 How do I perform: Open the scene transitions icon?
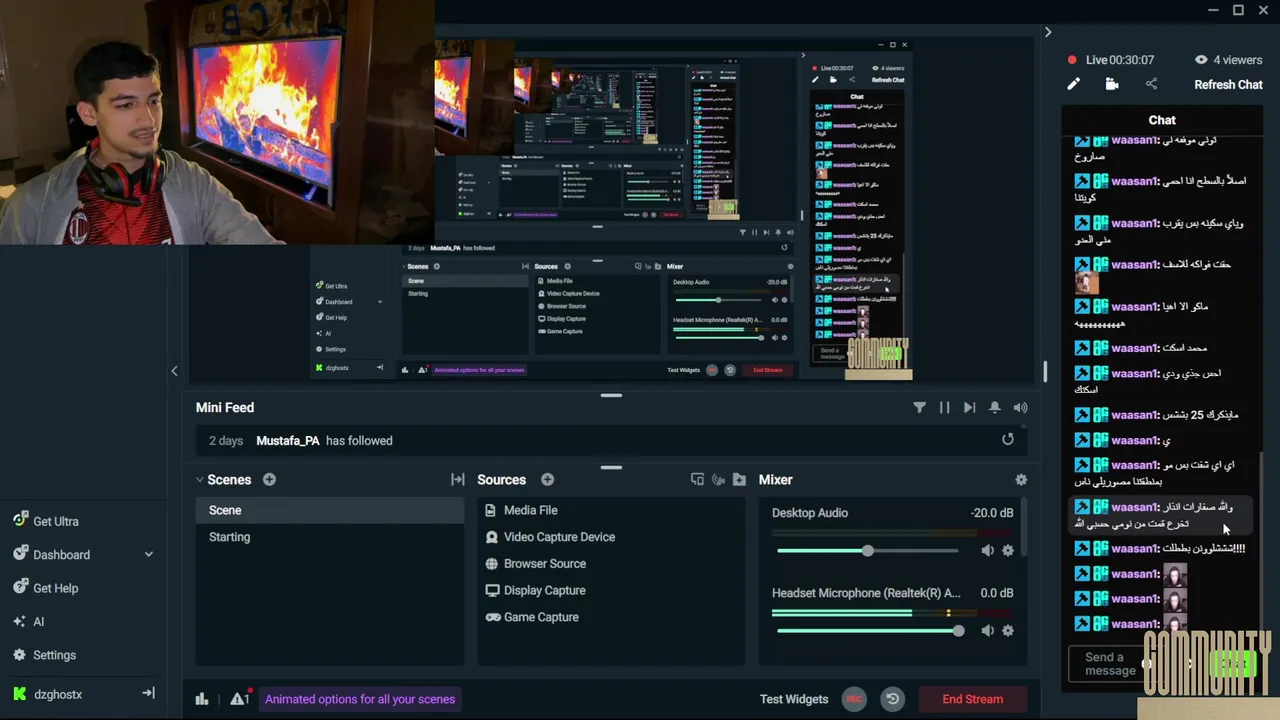pyautogui.click(x=458, y=480)
